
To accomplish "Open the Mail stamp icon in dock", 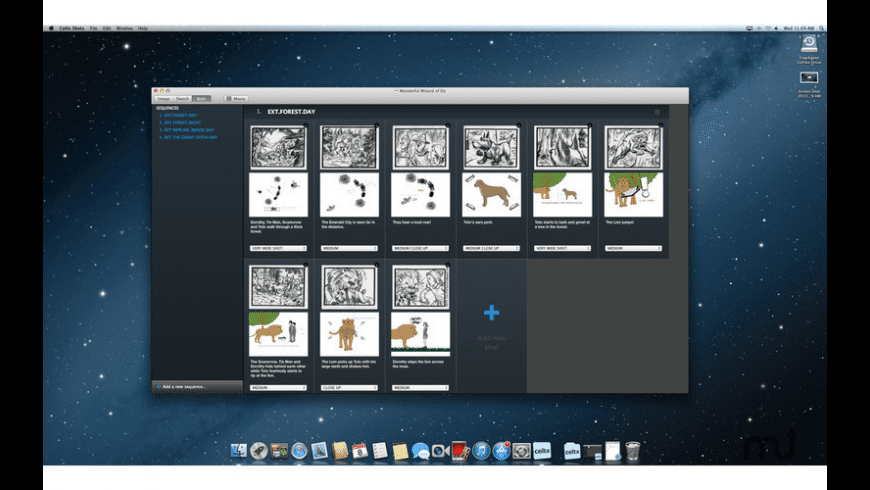I will pyautogui.click(x=319, y=451).
